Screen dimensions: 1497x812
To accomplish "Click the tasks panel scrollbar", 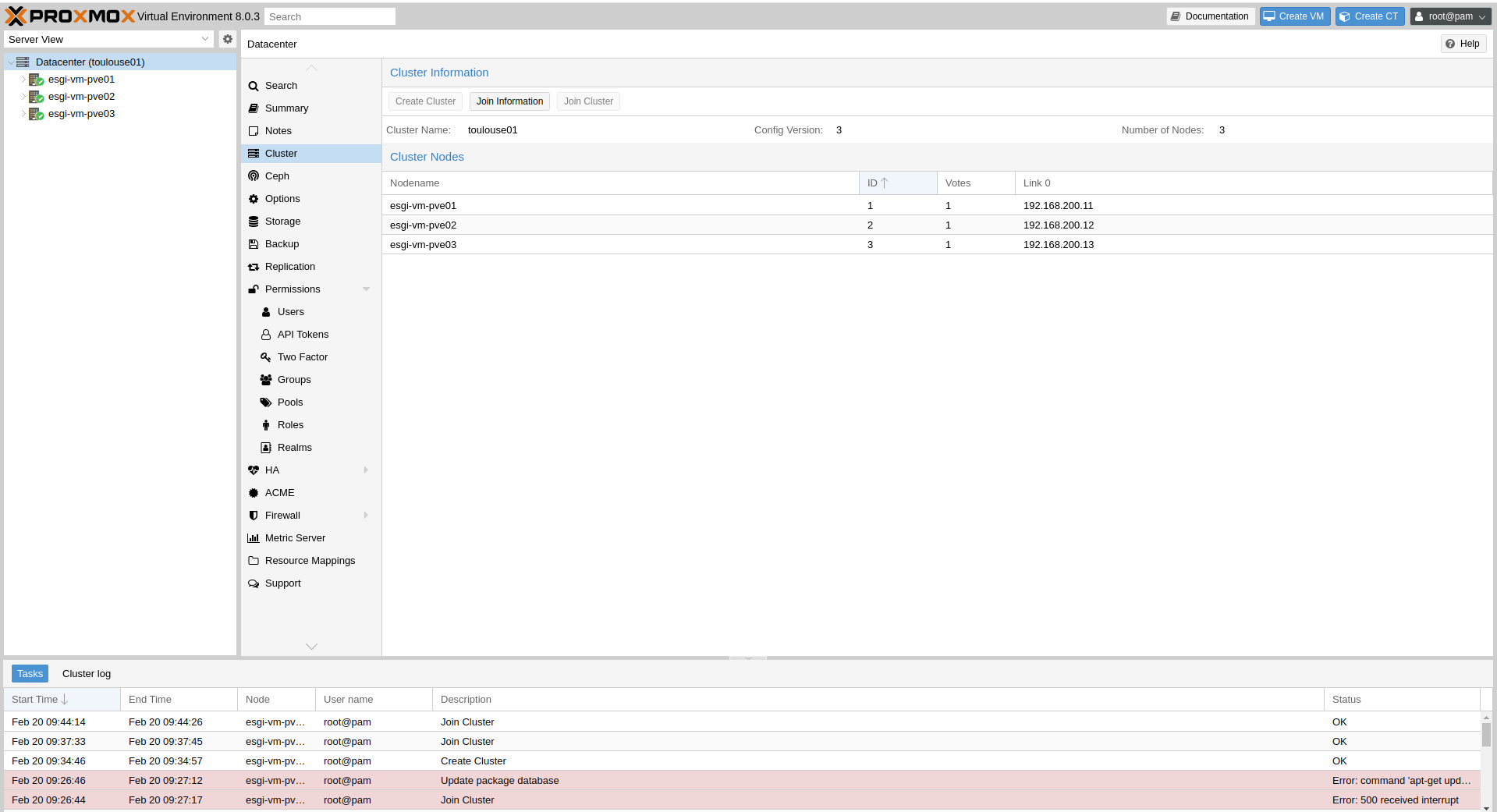I will [1487, 734].
